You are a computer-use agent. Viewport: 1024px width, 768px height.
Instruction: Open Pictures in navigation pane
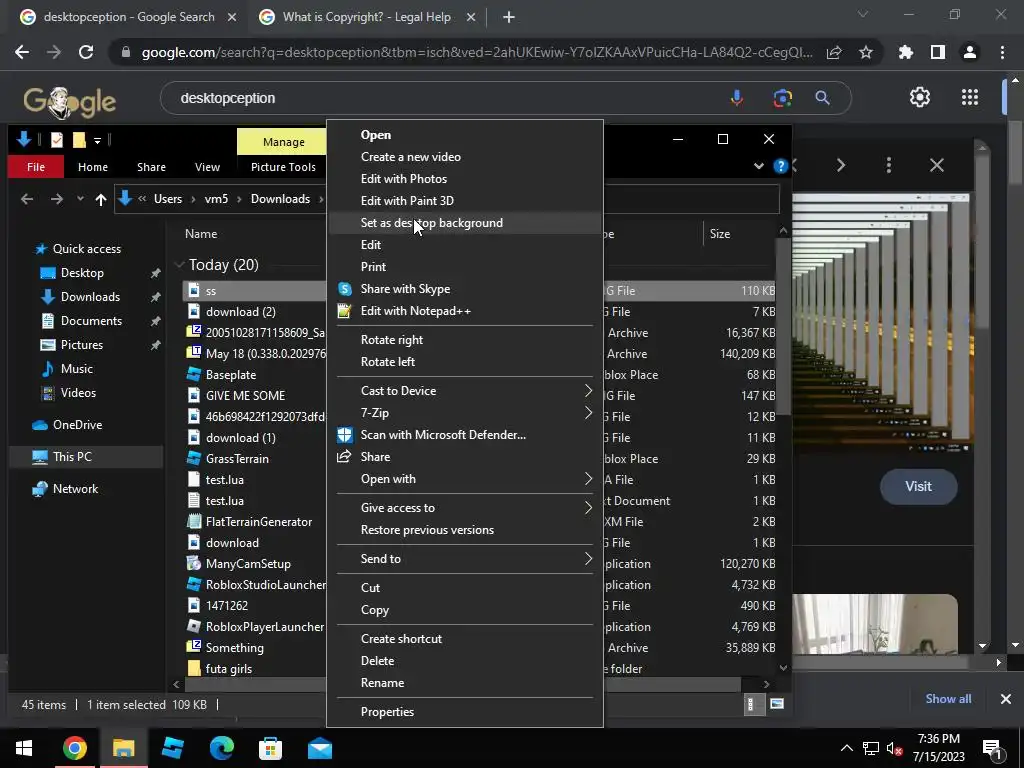click(81, 345)
